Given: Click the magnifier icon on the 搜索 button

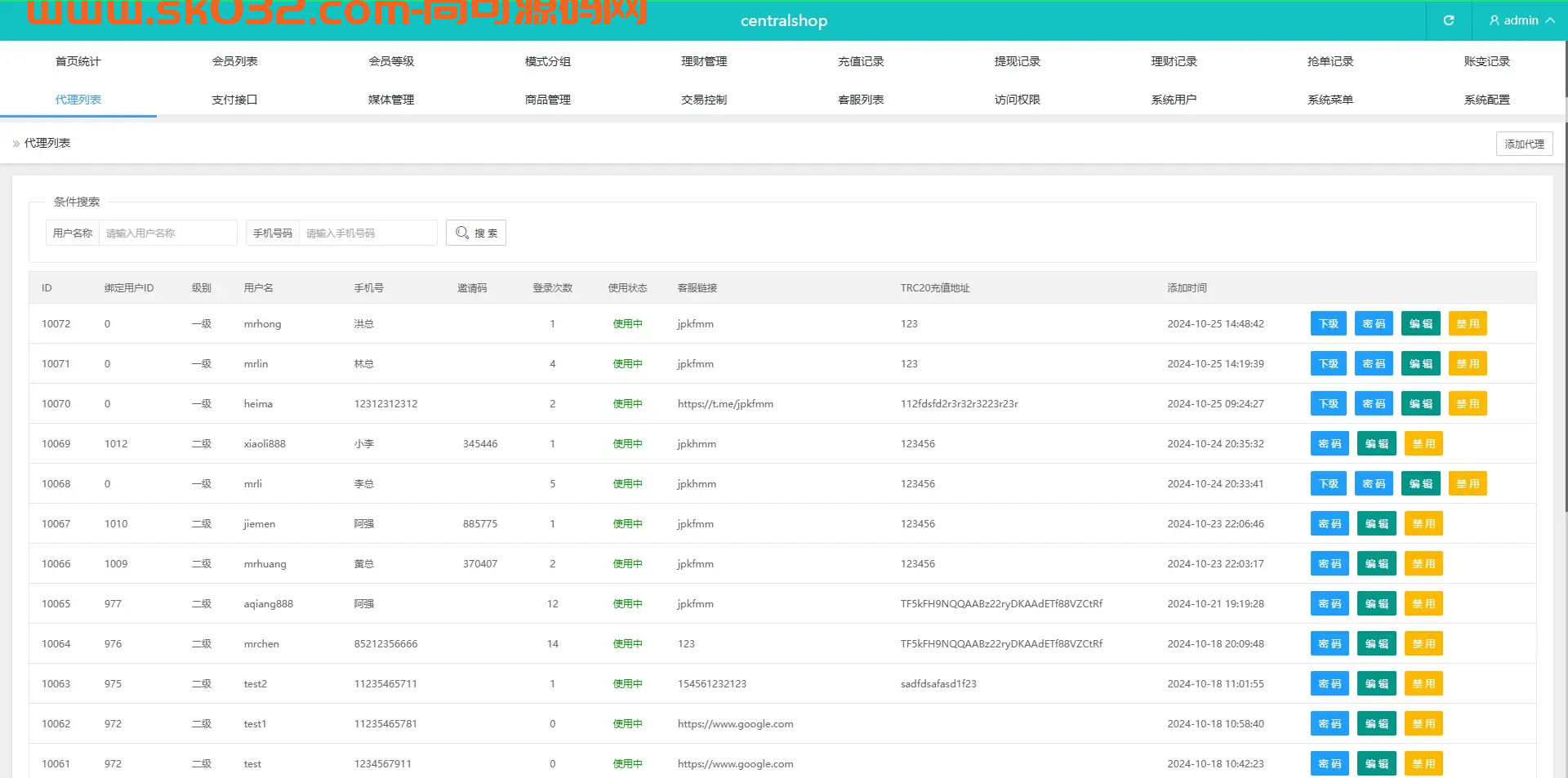Looking at the screenshot, I should tap(461, 233).
